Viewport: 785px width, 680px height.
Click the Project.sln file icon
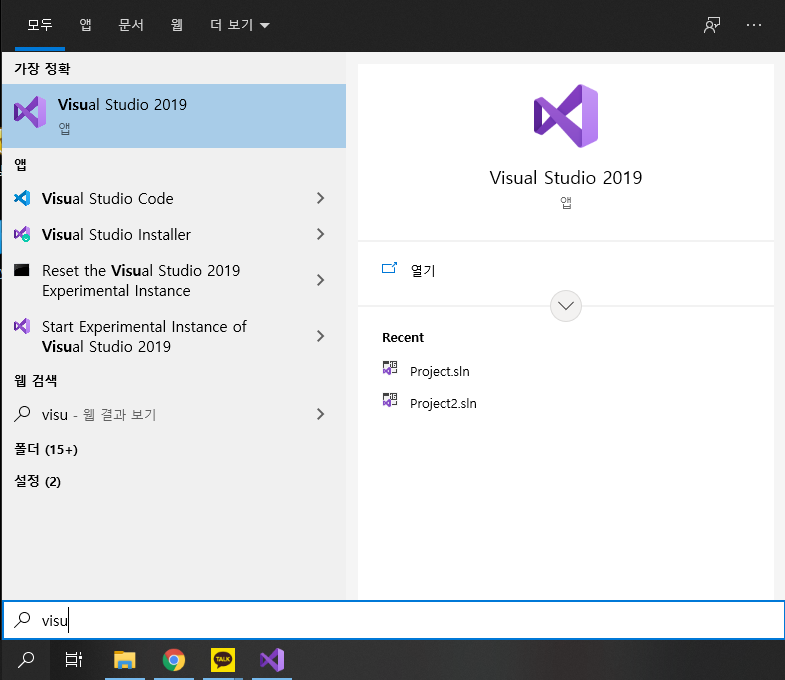tap(390, 369)
